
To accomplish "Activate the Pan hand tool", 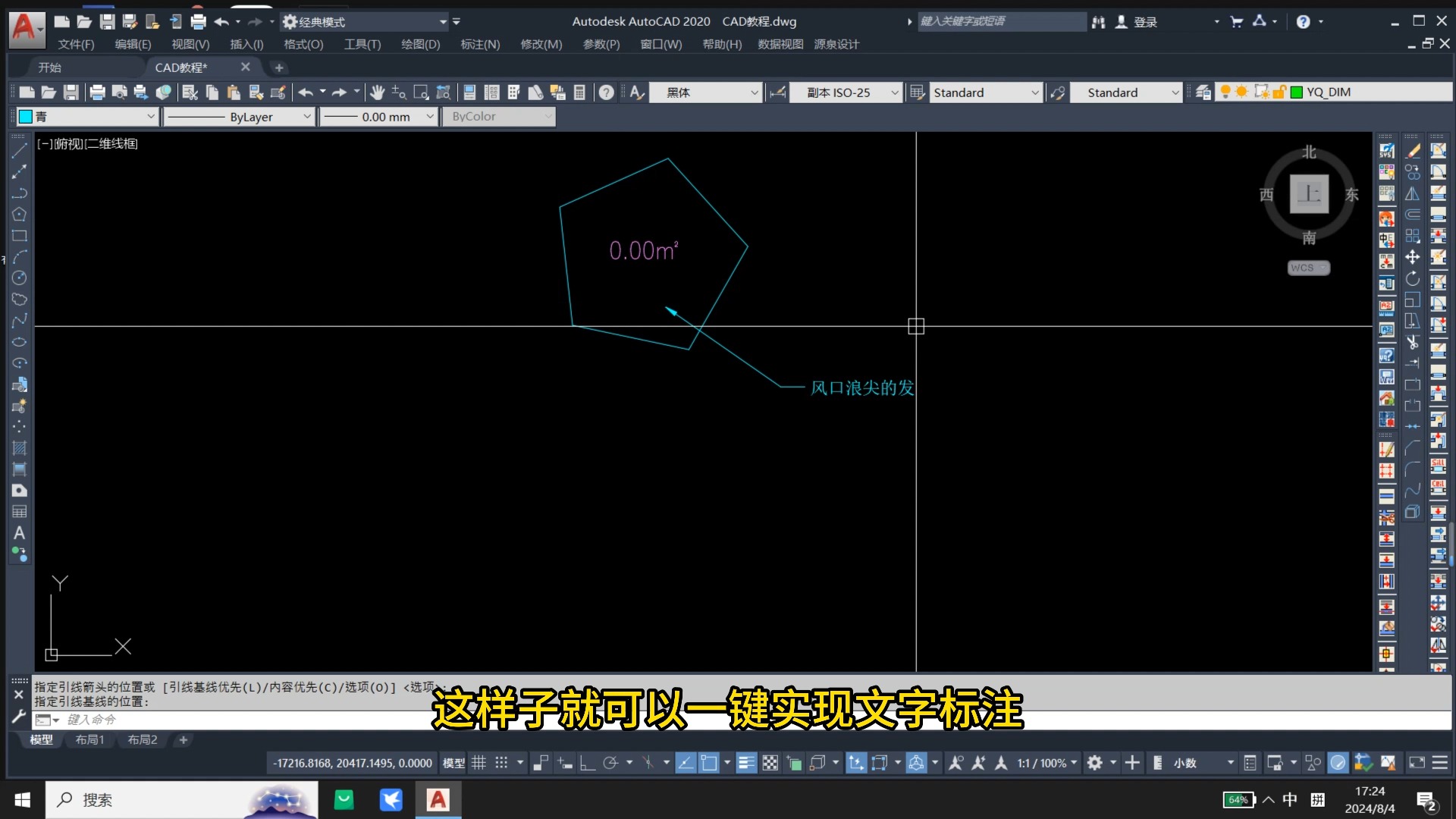I will click(x=377, y=93).
